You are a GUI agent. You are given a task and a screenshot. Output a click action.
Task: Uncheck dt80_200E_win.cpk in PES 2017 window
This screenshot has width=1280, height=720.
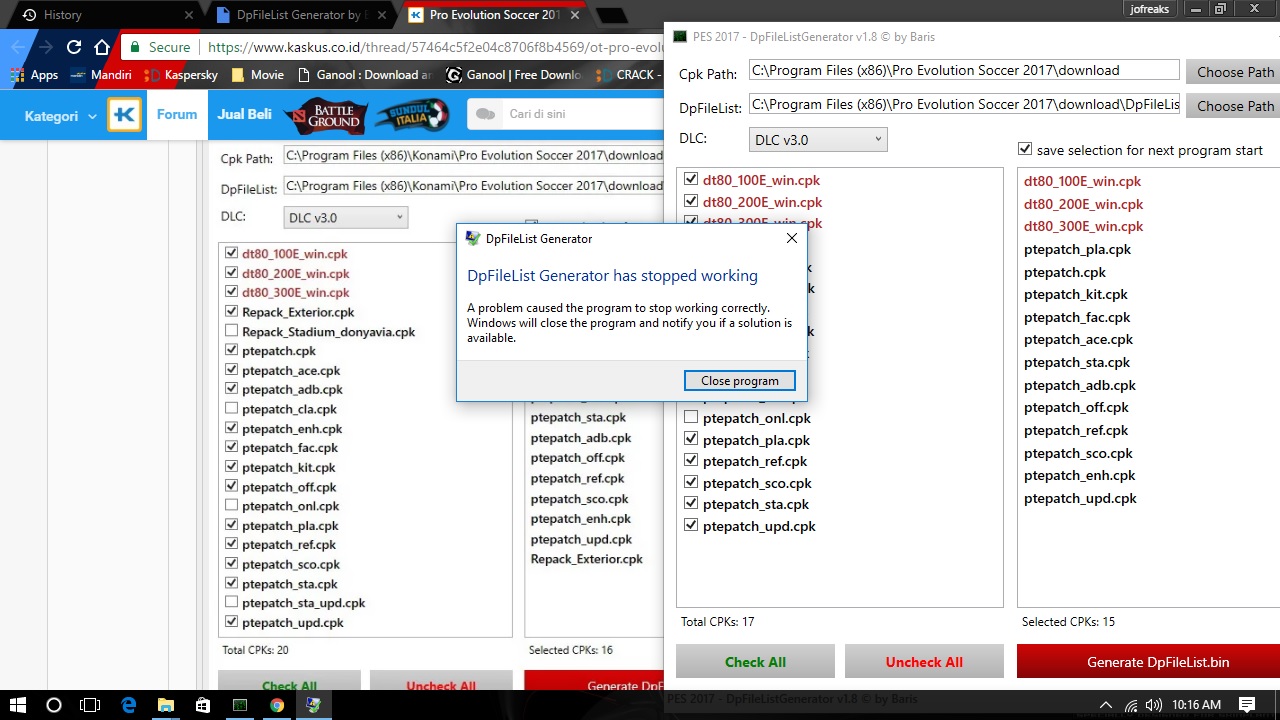[x=691, y=201]
